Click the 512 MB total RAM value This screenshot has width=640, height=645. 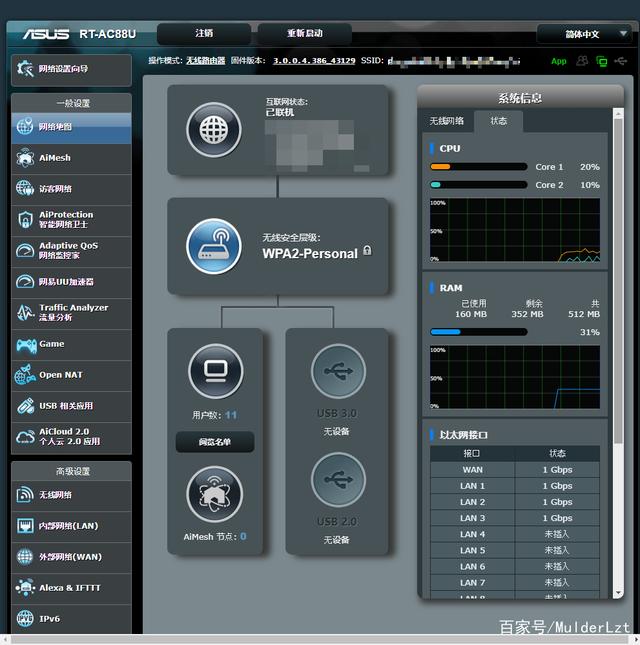pyautogui.click(x=584, y=314)
